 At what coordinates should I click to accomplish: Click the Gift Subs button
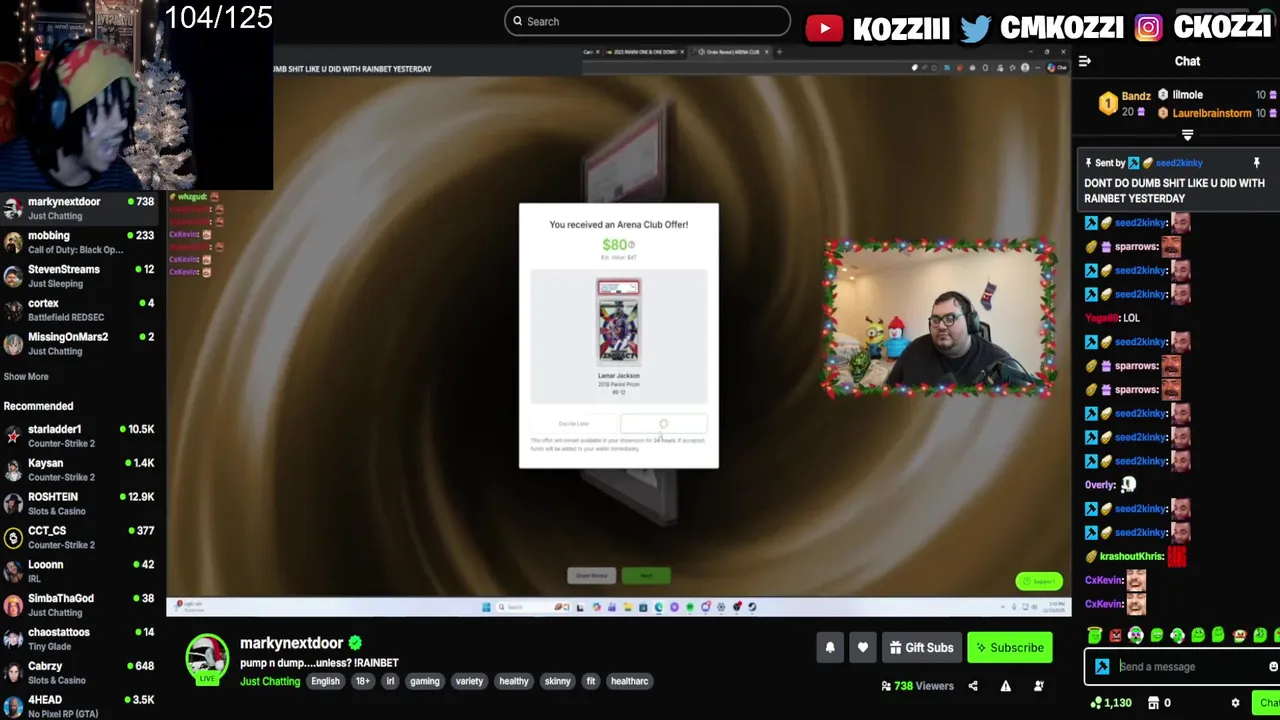[x=921, y=648]
